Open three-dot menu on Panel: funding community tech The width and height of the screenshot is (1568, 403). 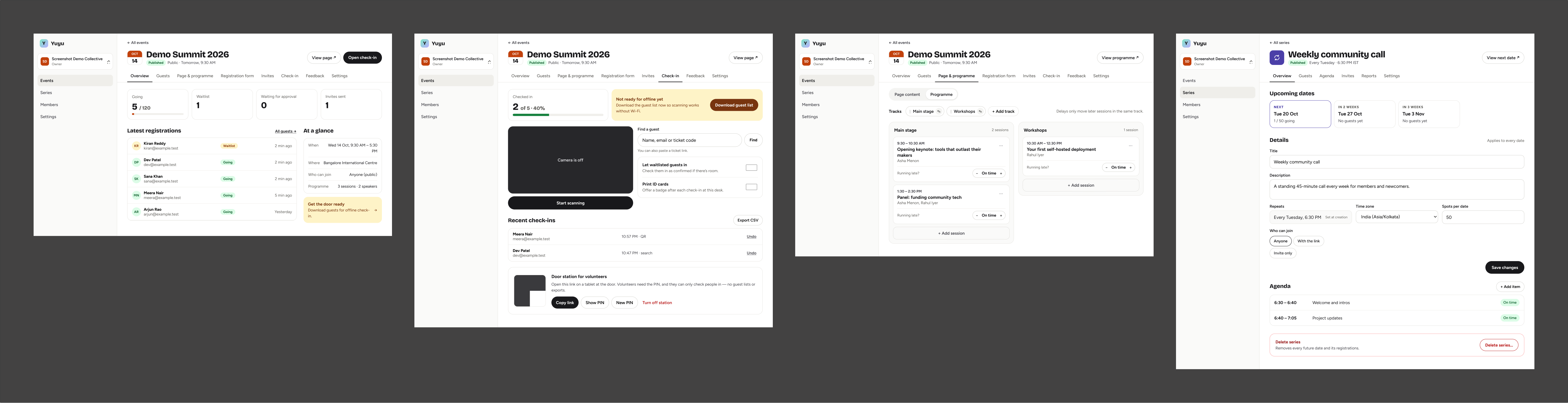1001,194
